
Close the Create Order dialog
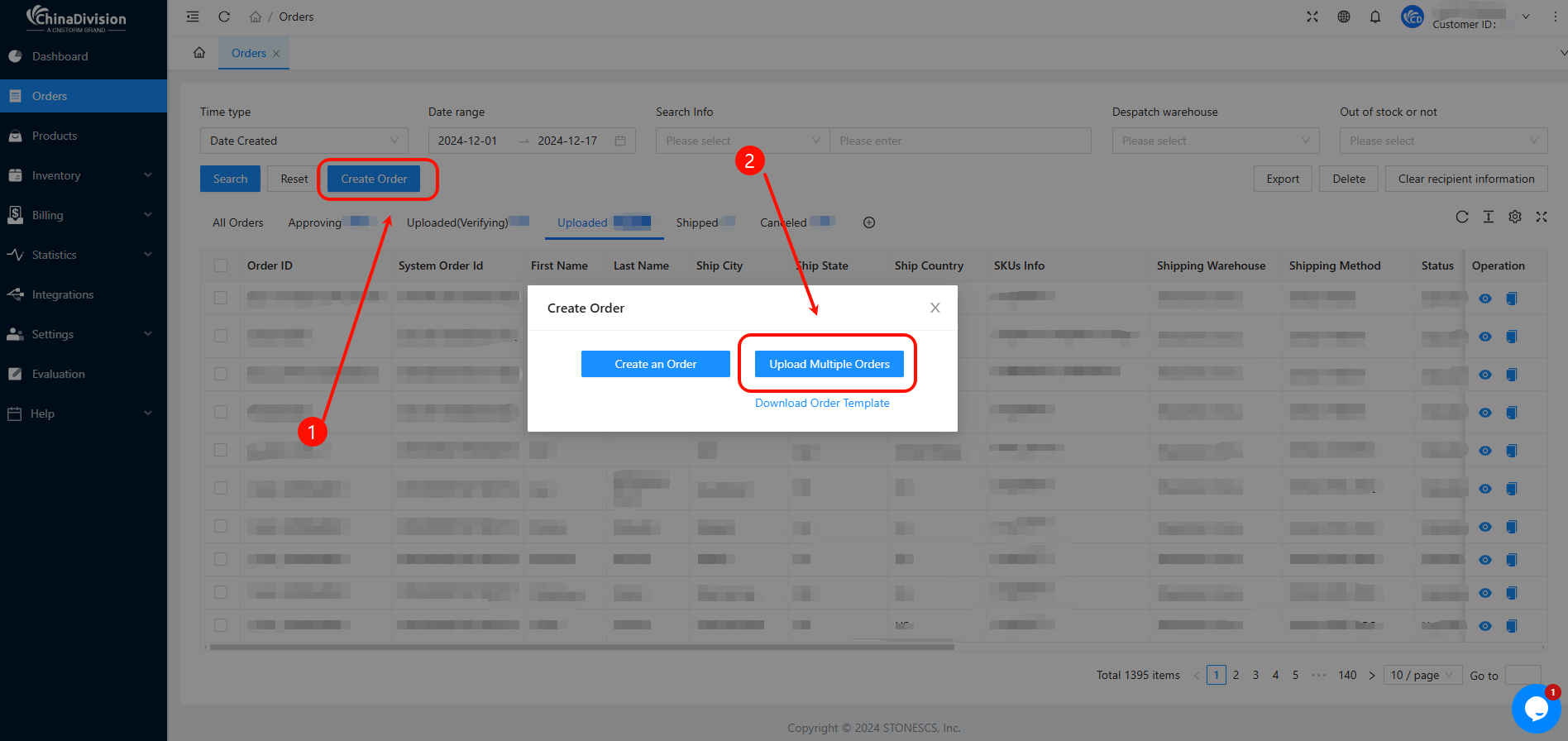coord(935,308)
